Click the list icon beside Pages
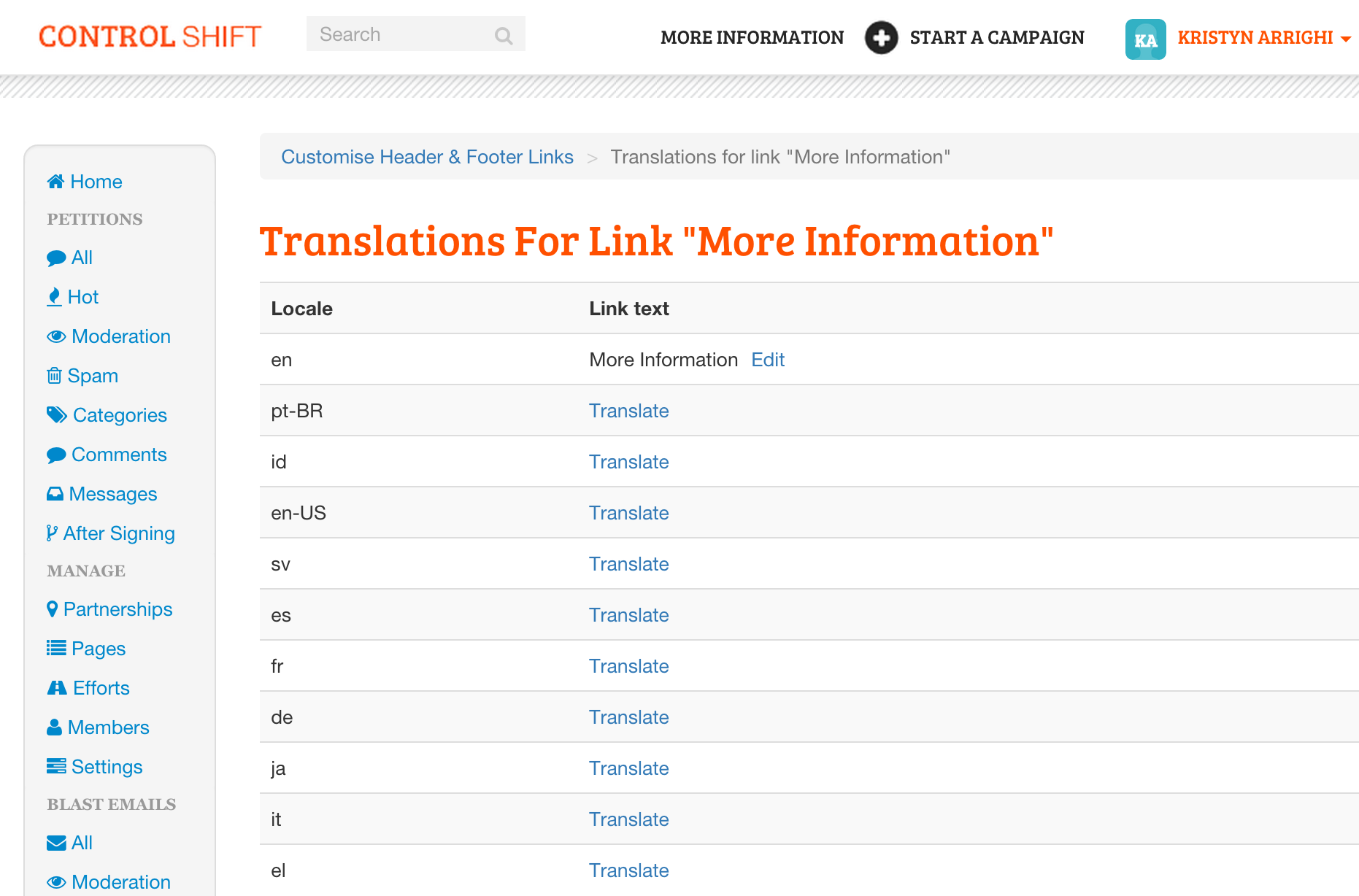Screen dimensions: 1359x896 coord(56,648)
